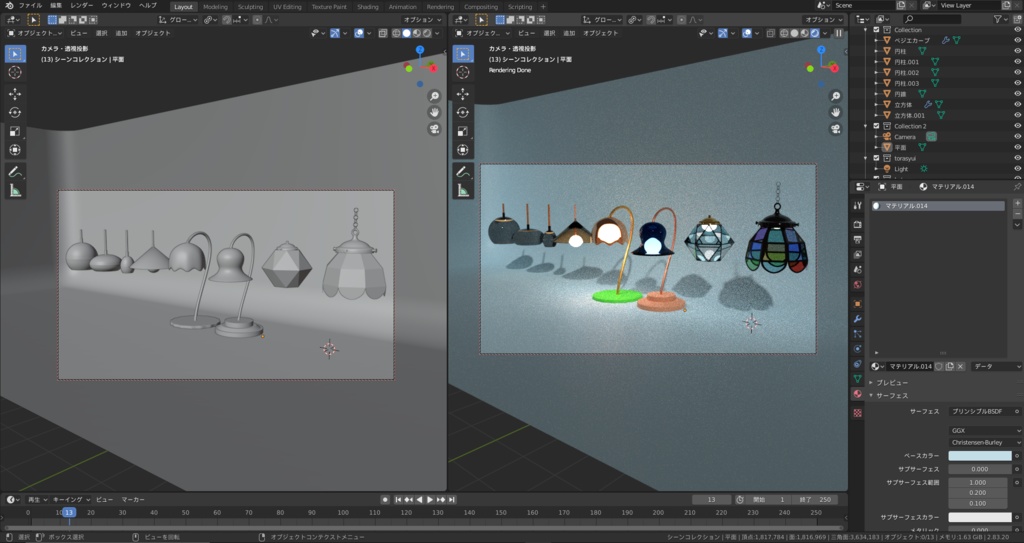Open the Christensen-Burley subsurface method dropdown

985,442
